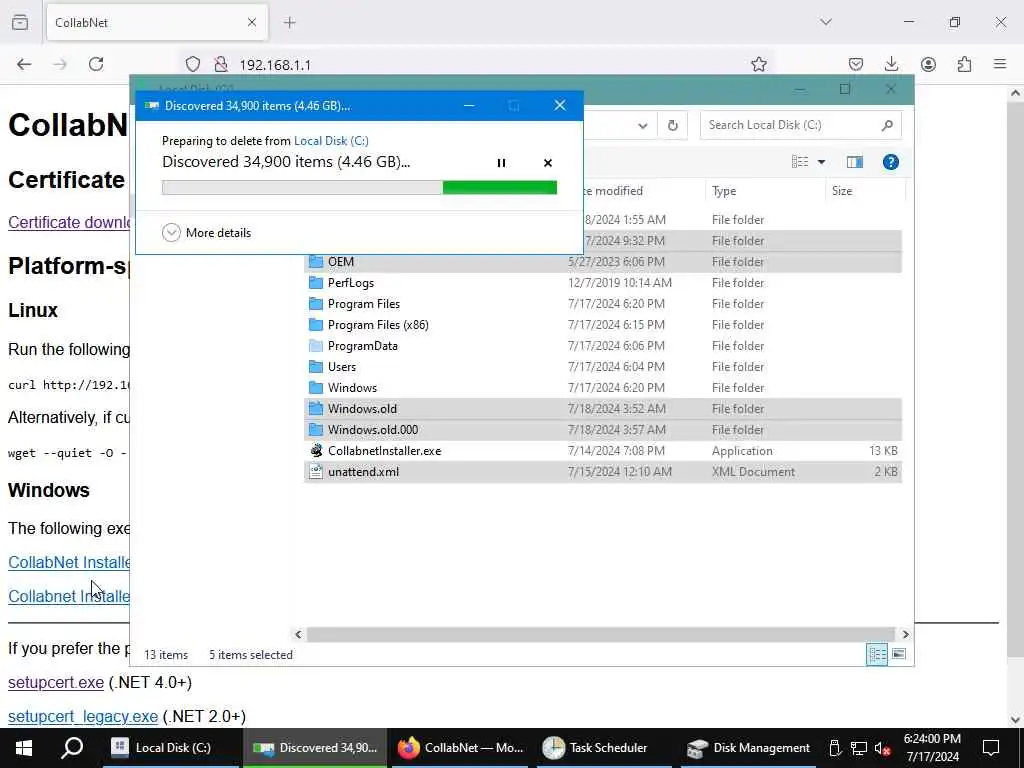Click the search magnifier icon in Explorer
Screen dimensions: 1024x768
coord(887,125)
